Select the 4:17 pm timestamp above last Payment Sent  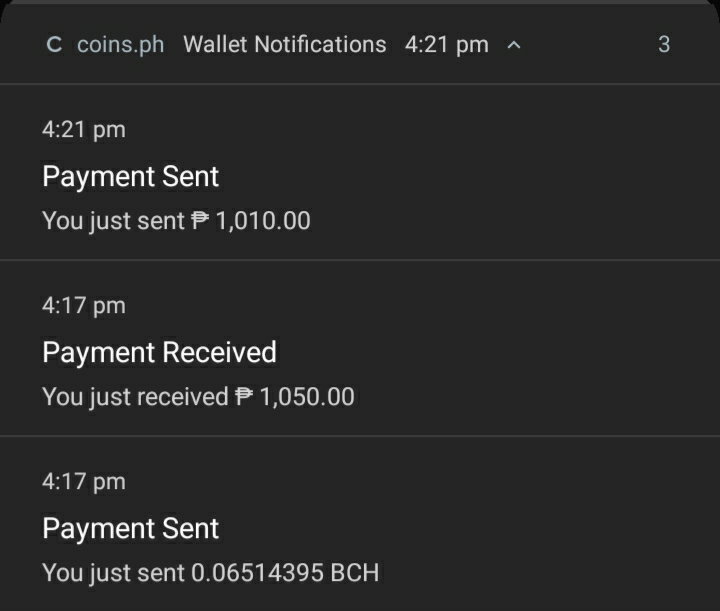pyautogui.click(x=84, y=482)
